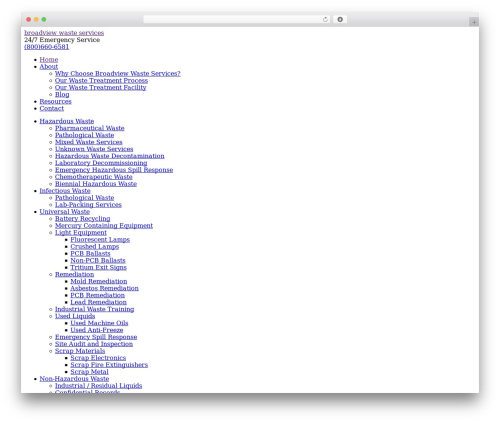Open the Hazardous Waste category link
Screen dimensions: 500x423
coord(67,121)
